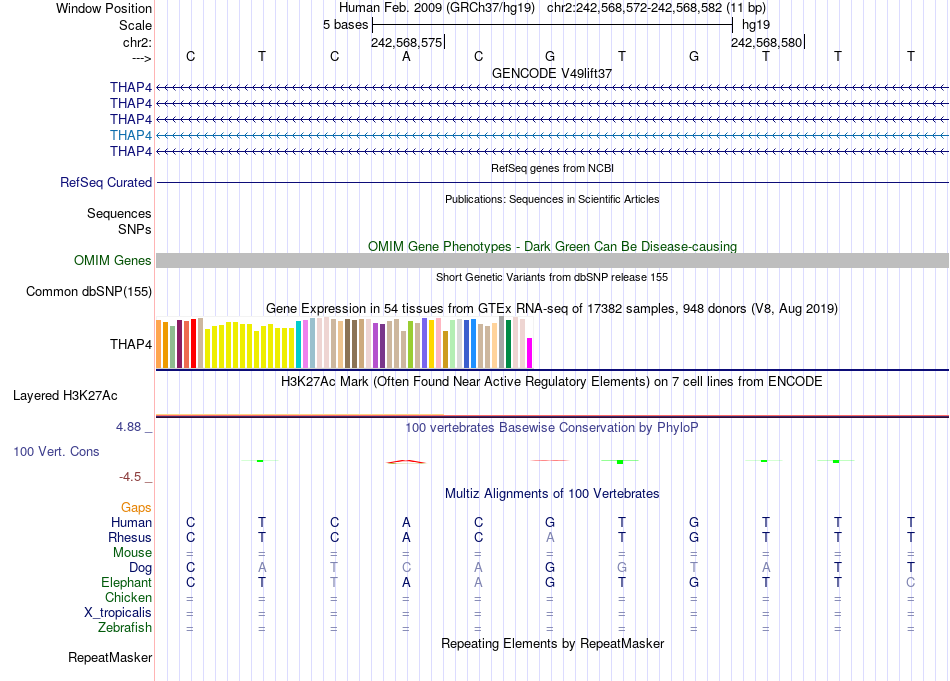Open the '100 Vert. Cons' track label
Image resolution: width=950 pixels, height=681 pixels.
click(x=56, y=451)
